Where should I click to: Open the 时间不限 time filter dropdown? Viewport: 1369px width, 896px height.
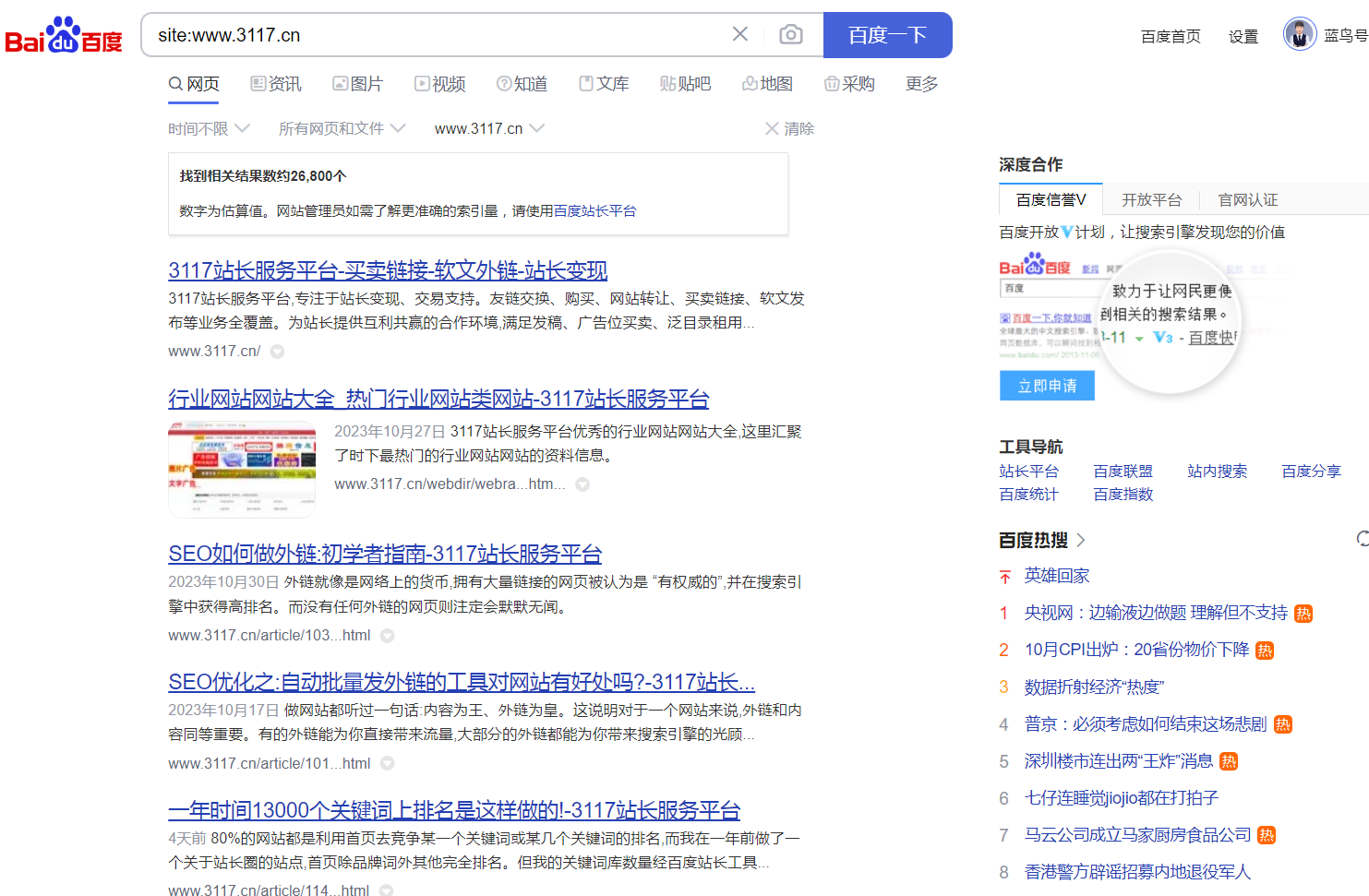(x=209, y=128)
